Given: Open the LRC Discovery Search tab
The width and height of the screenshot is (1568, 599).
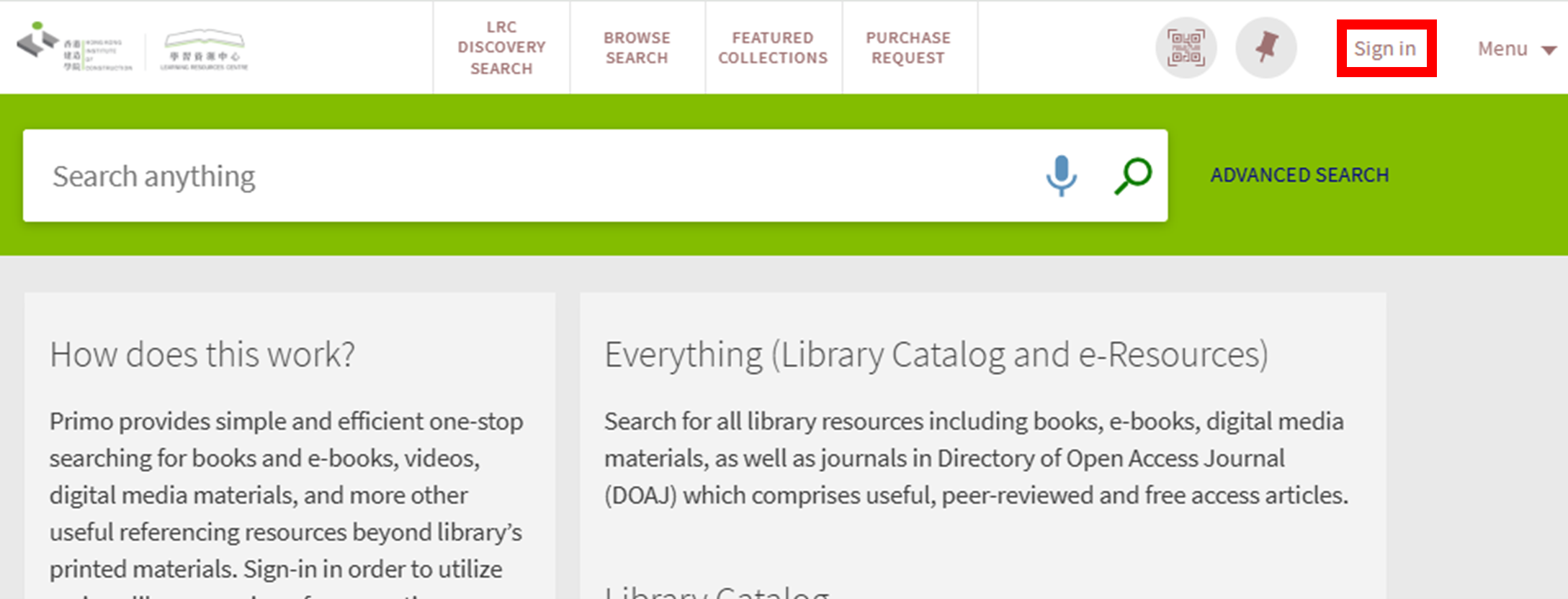Looking at the screenshot, I should point(501,48).
